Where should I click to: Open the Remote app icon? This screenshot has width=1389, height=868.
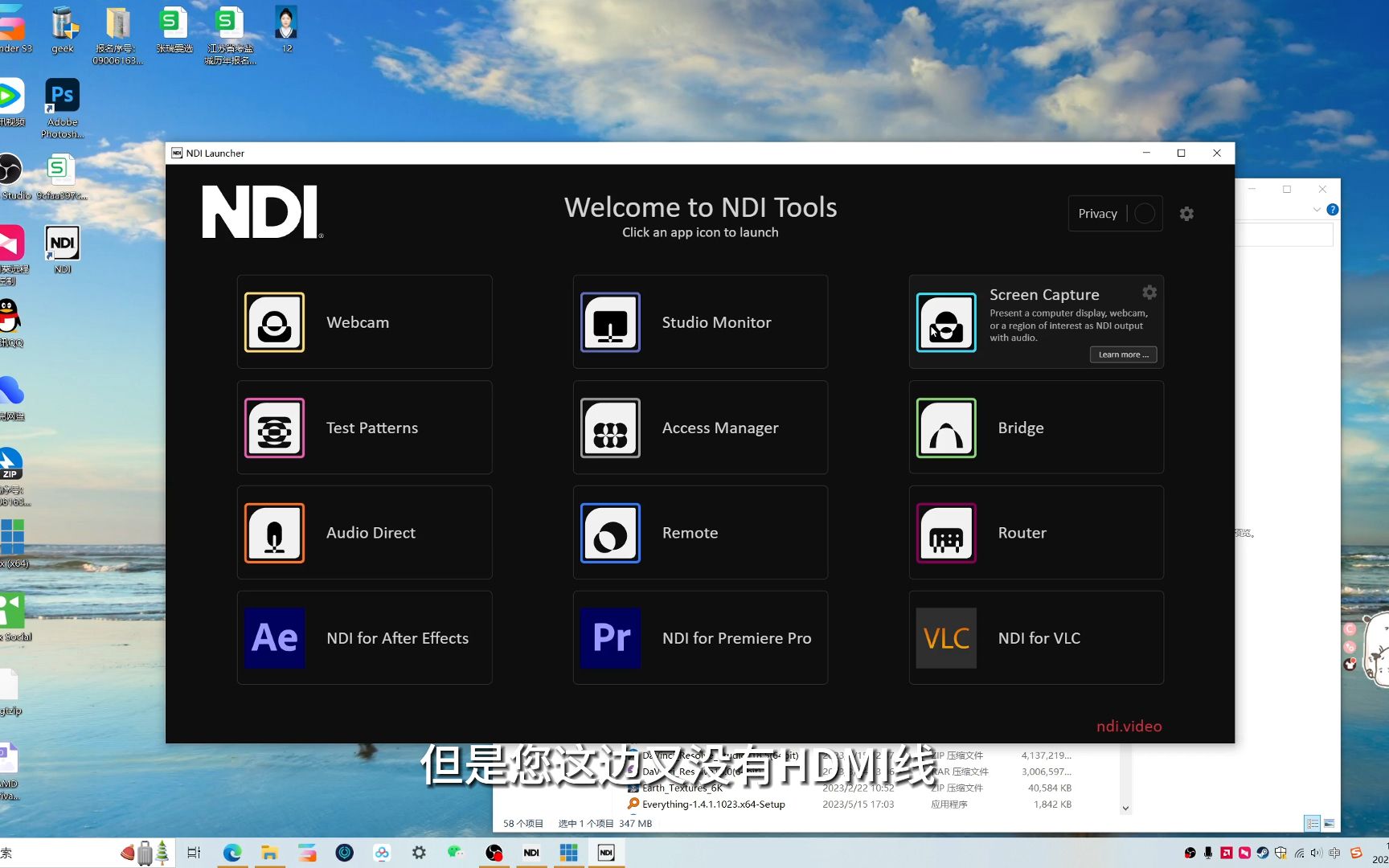point(610,533)
